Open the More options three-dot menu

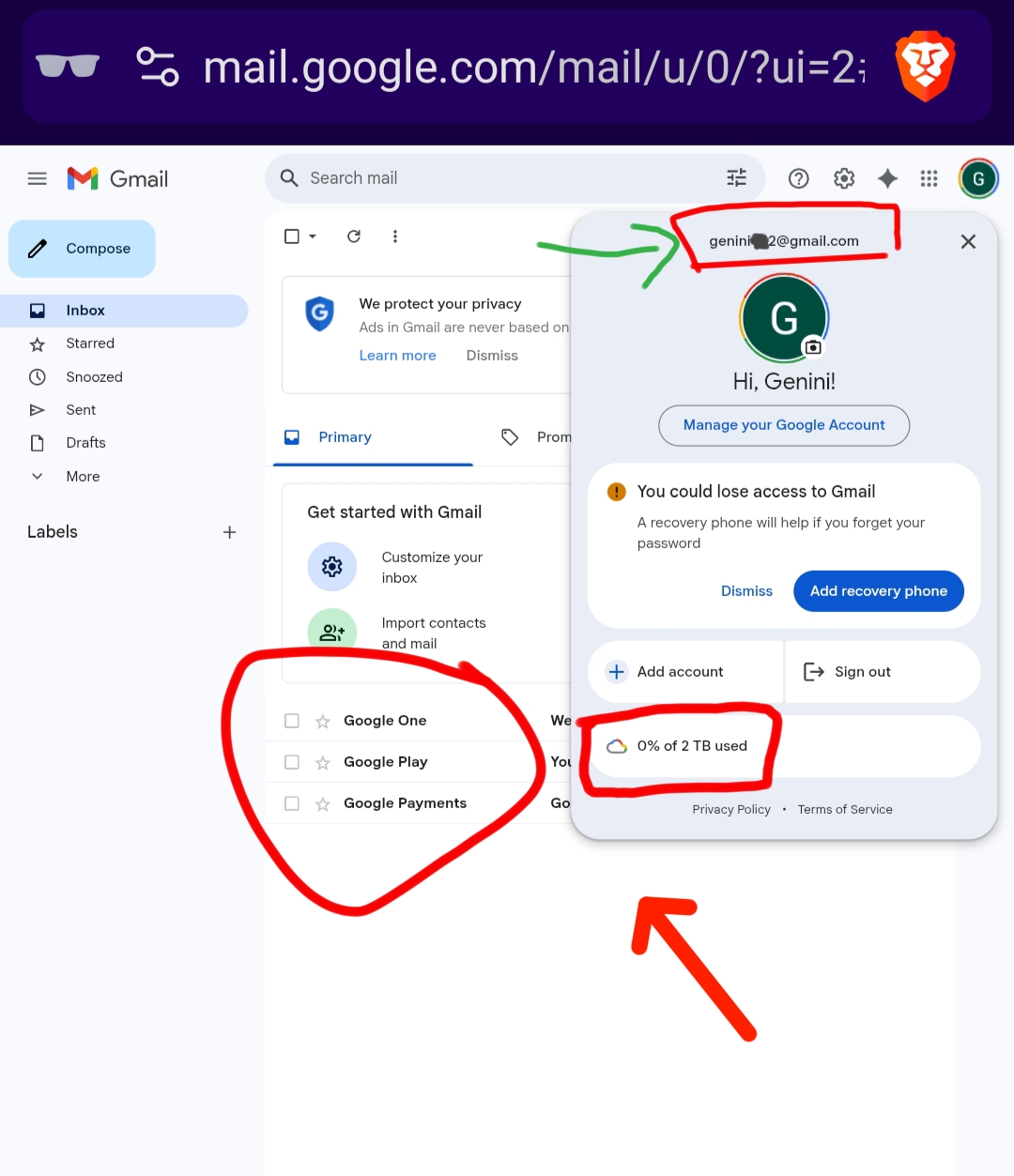point(395,237)
